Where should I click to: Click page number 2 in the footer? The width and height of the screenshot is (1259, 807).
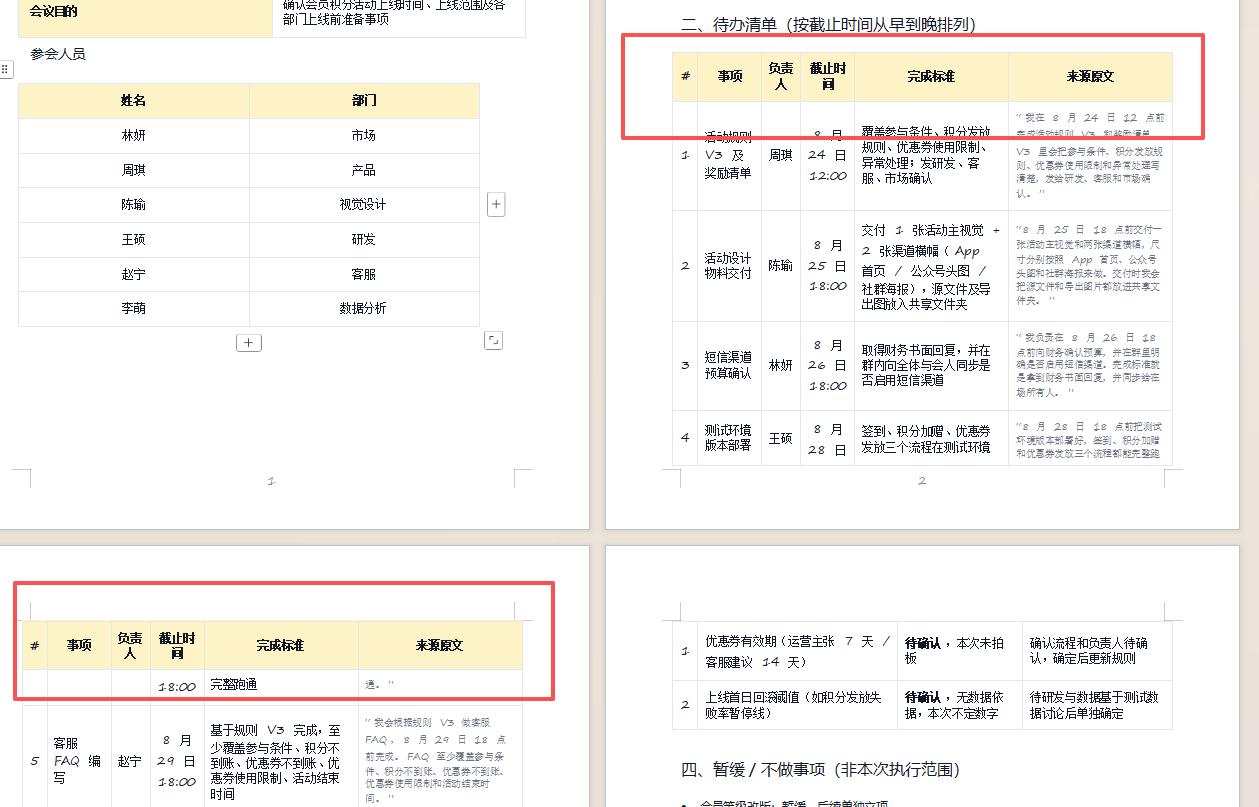pos(922,481)
